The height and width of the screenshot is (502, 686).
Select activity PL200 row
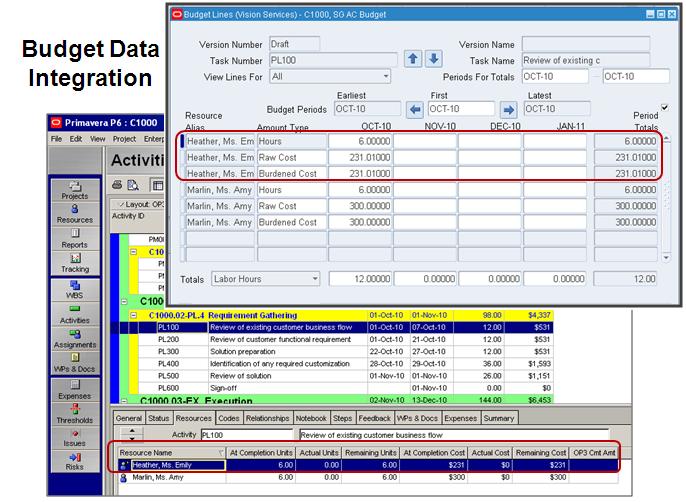pos(346,339)
